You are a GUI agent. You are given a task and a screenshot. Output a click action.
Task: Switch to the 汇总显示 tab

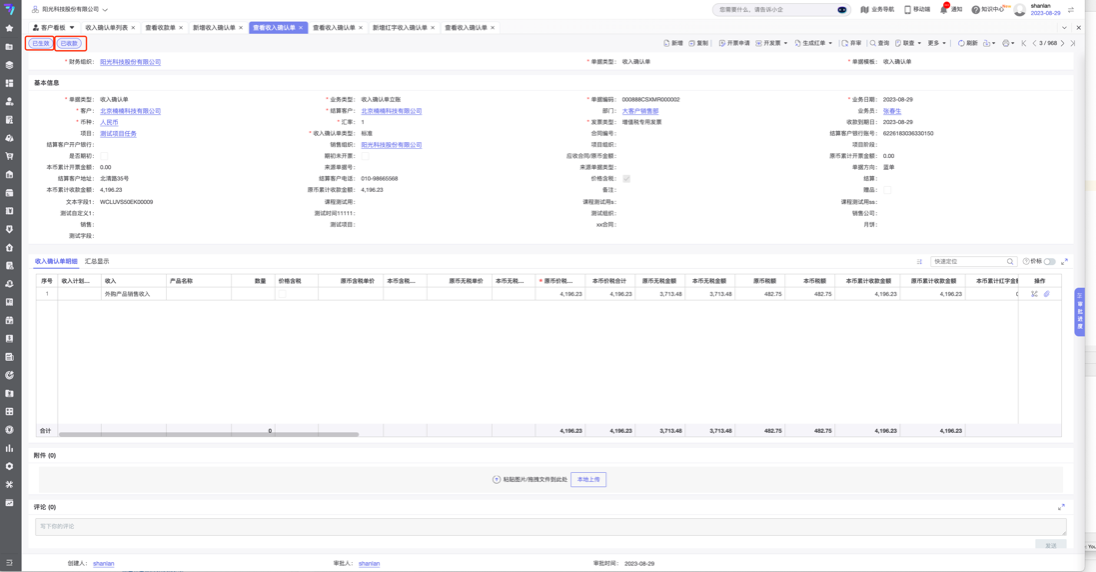pos(97,262)
